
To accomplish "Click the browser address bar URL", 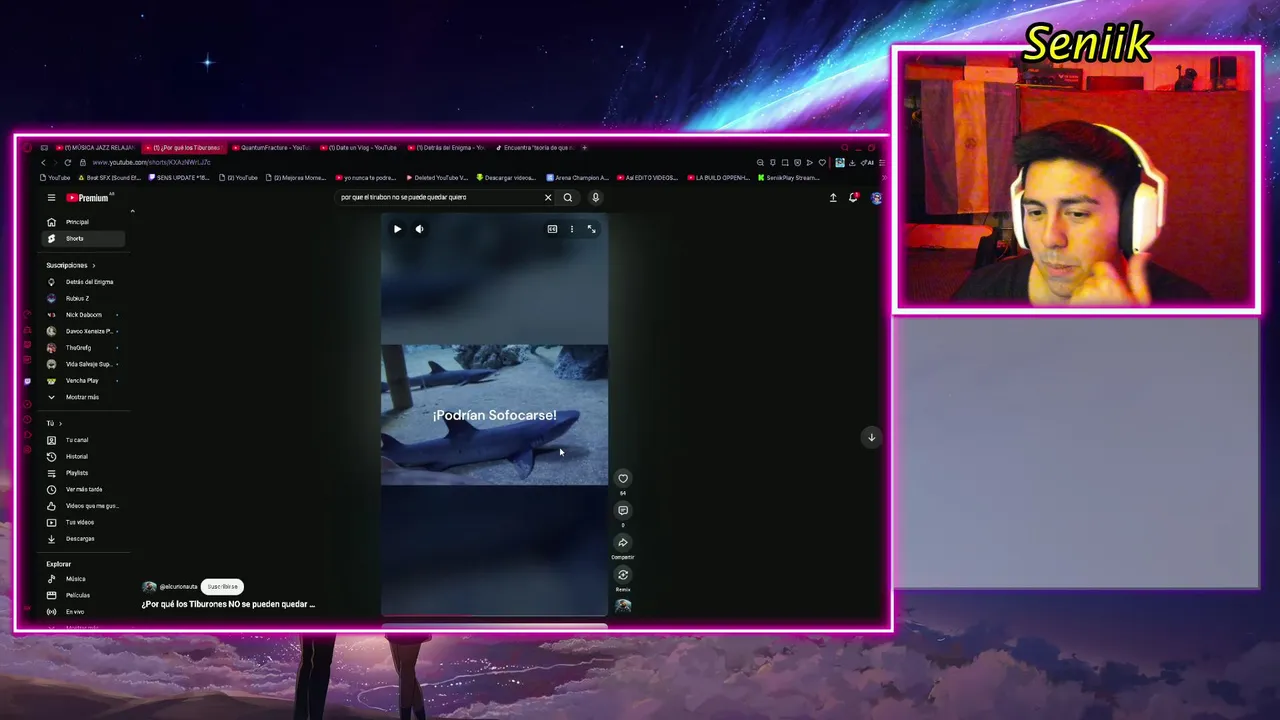I will click(152, 163).
